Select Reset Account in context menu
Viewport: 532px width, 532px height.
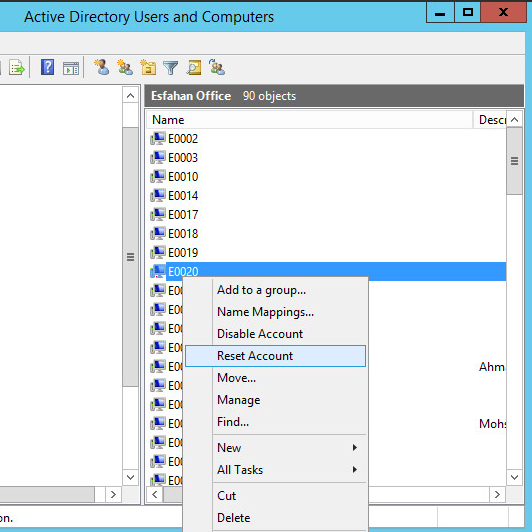pyautogui.click(x=276, y=356)
